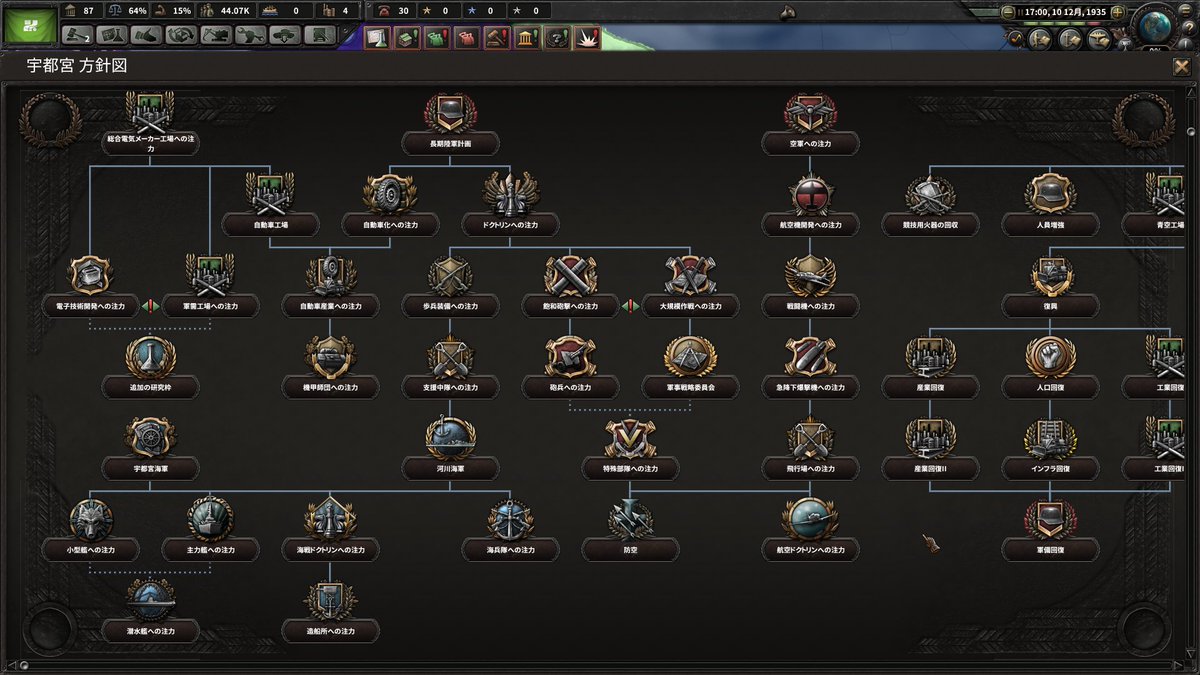
Task: Select the 人口回復 focus
Action: point(1050,366)
